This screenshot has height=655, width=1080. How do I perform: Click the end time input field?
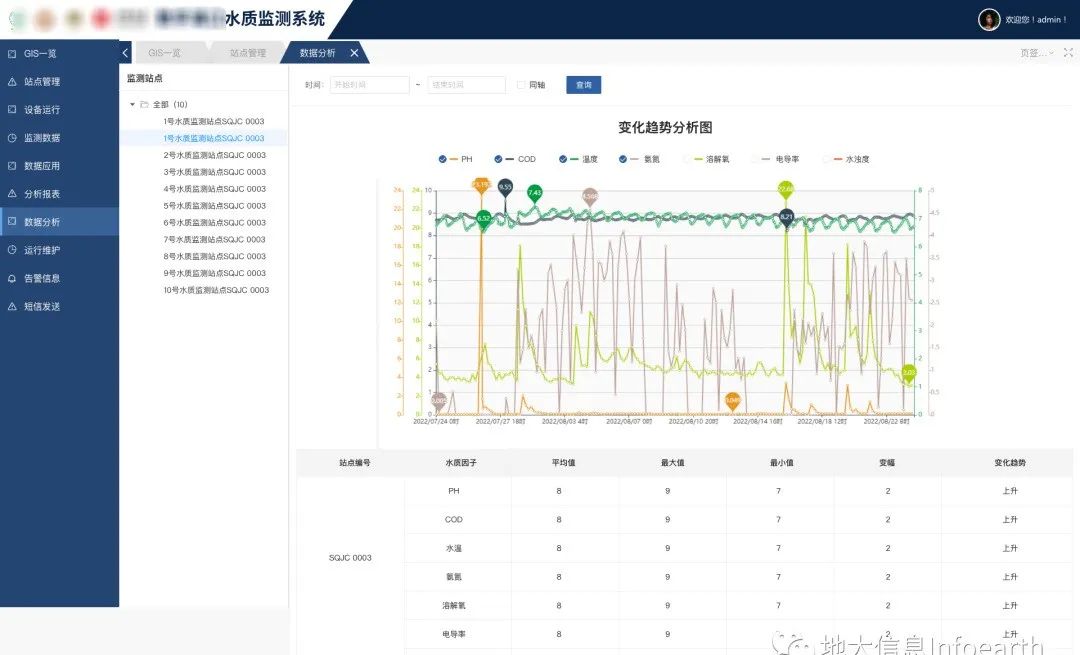466,85
